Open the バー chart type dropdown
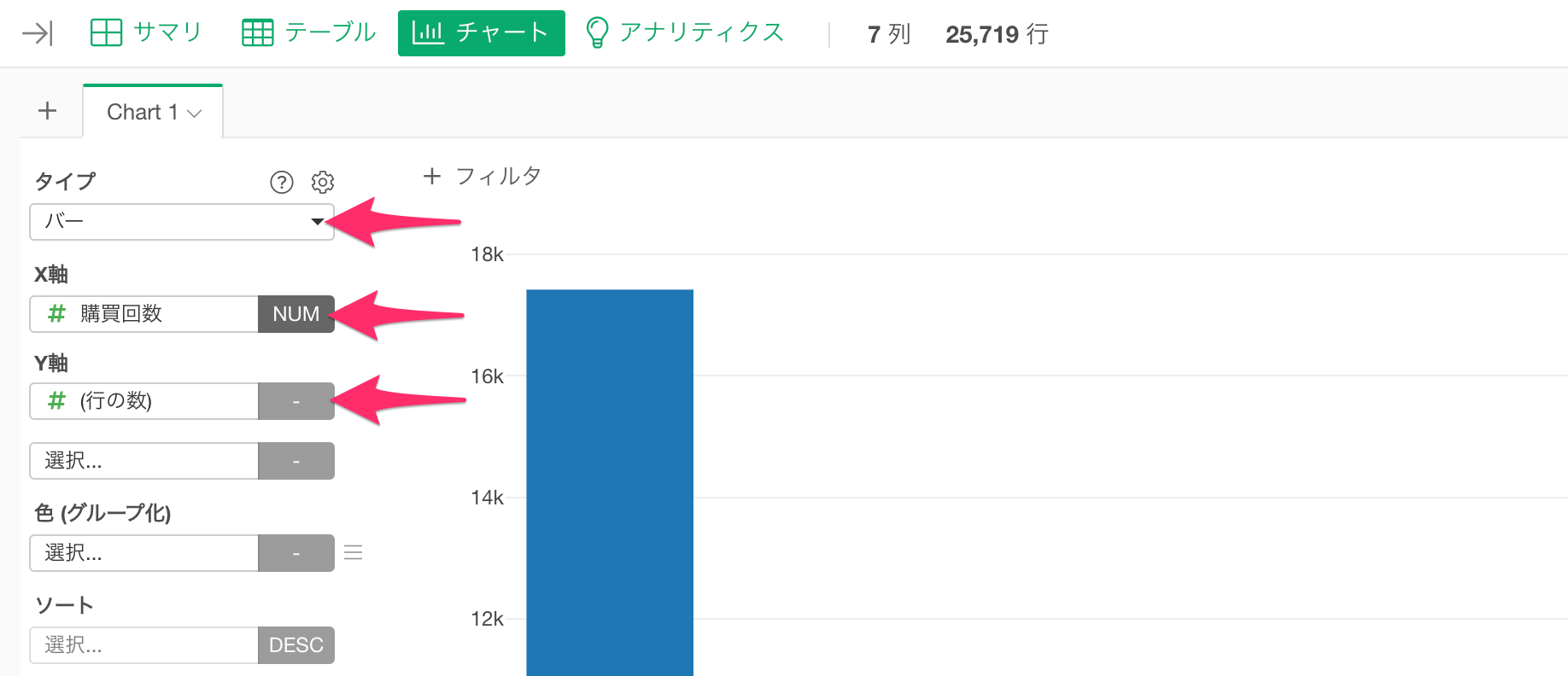The image size is (1568, 676). (x=182, y=222)
